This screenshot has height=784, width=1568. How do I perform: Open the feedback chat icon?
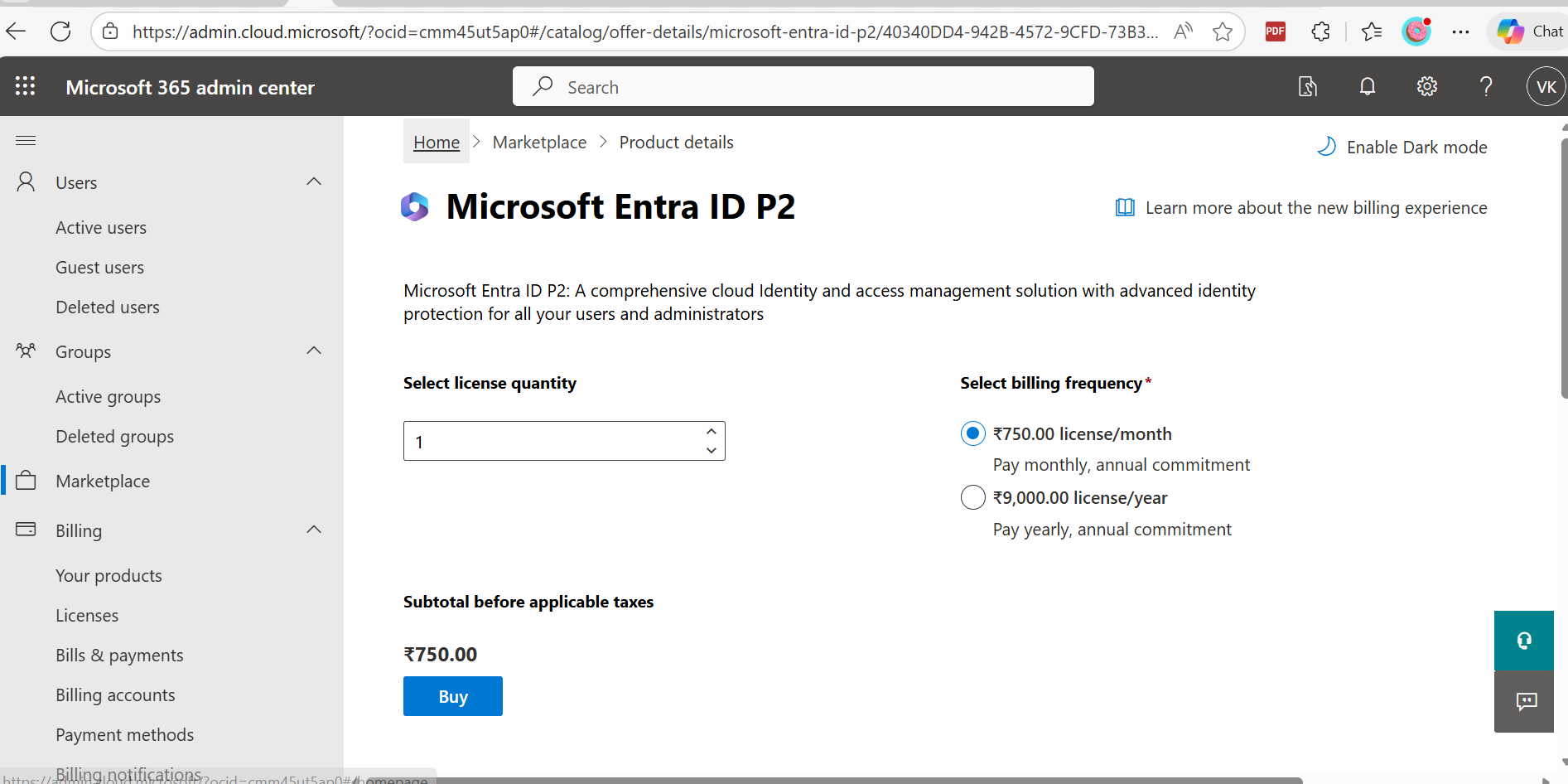1525,702
